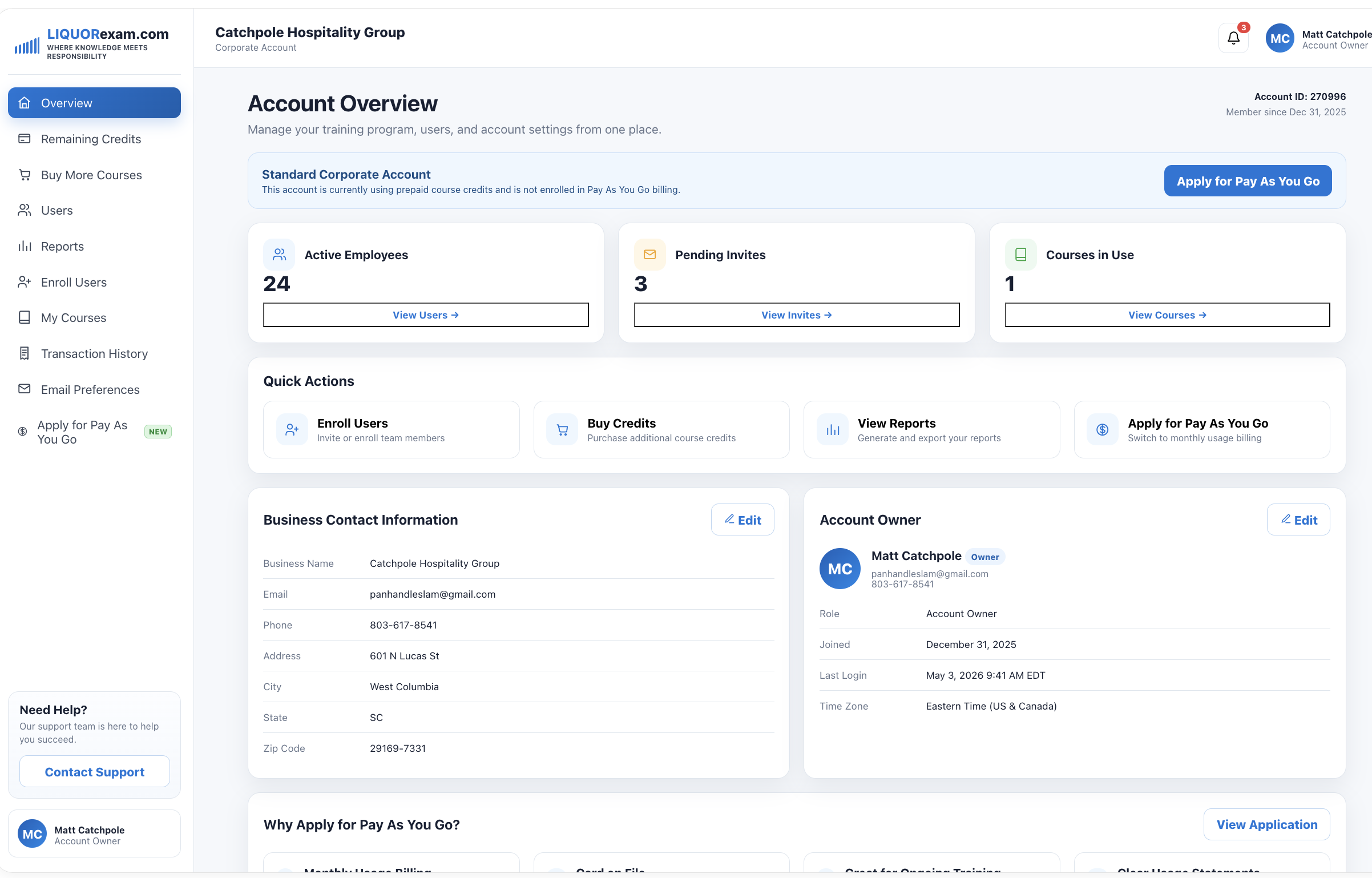This screenshot has width=1372, height=878.
Task: Click the address 601 N Lucas St
Action: (405, 656)
